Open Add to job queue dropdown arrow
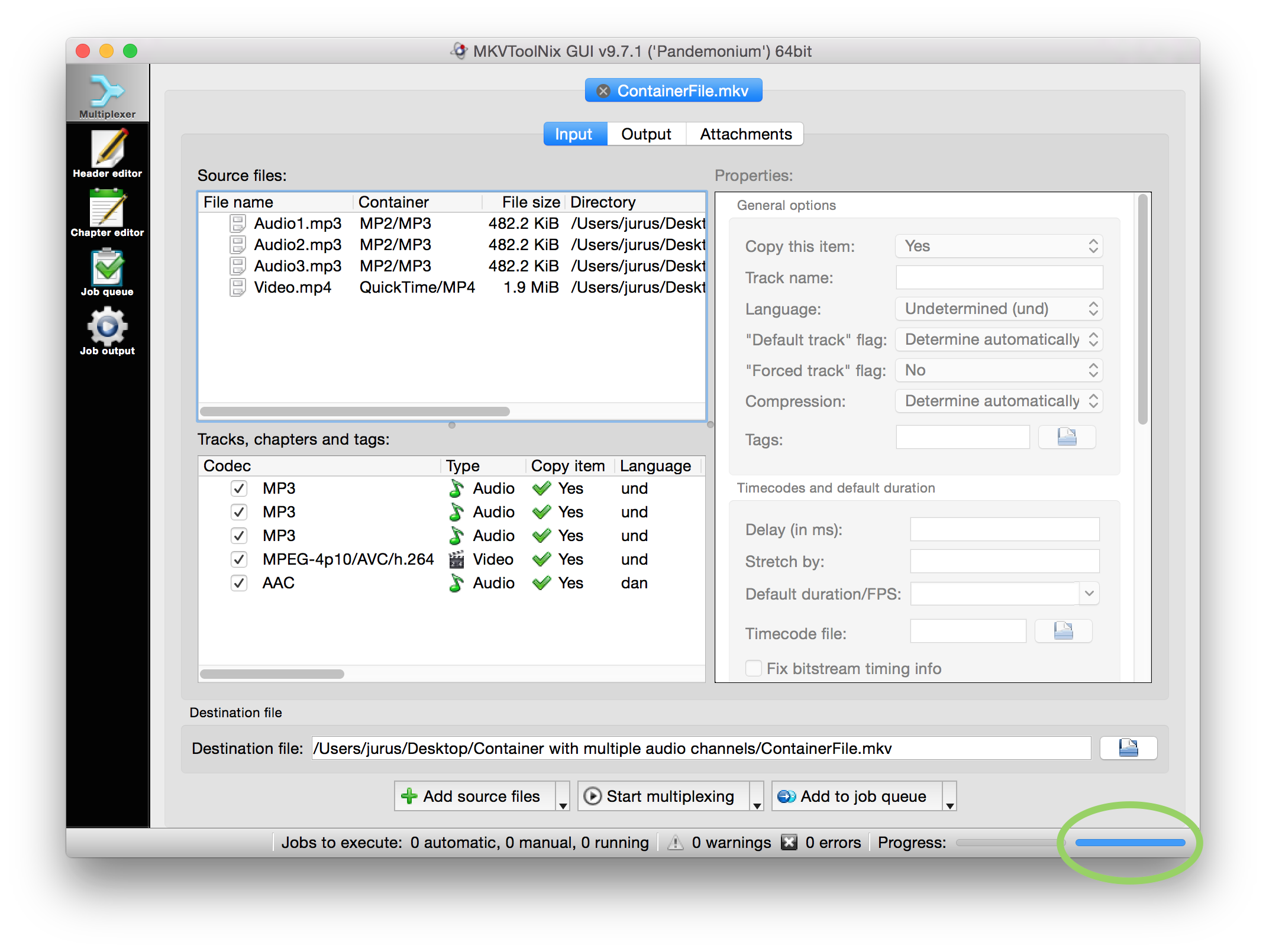This screenshot has width=1266, height=952. click(x=949, y=796)
